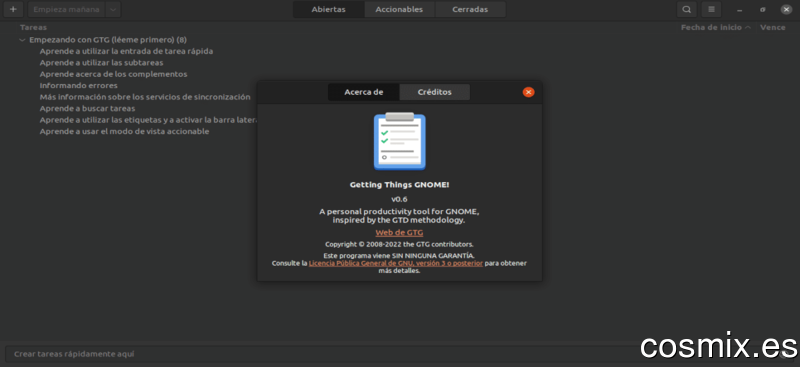Select the Empezando con GTG (léeme primero) row
This screenshot has width=800, height=367.
(x=108, y=40)
